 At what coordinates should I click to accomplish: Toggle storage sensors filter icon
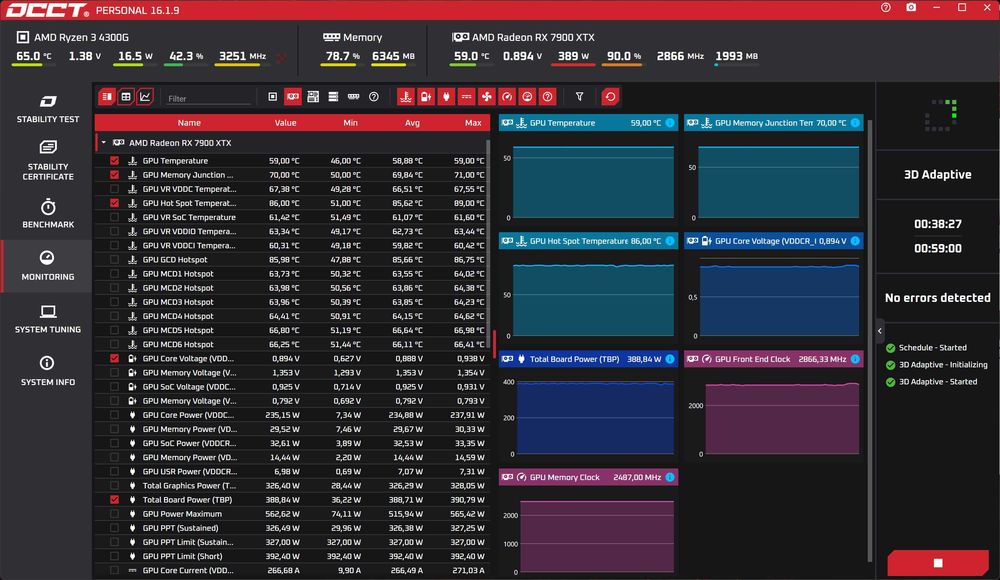(333, 97)
